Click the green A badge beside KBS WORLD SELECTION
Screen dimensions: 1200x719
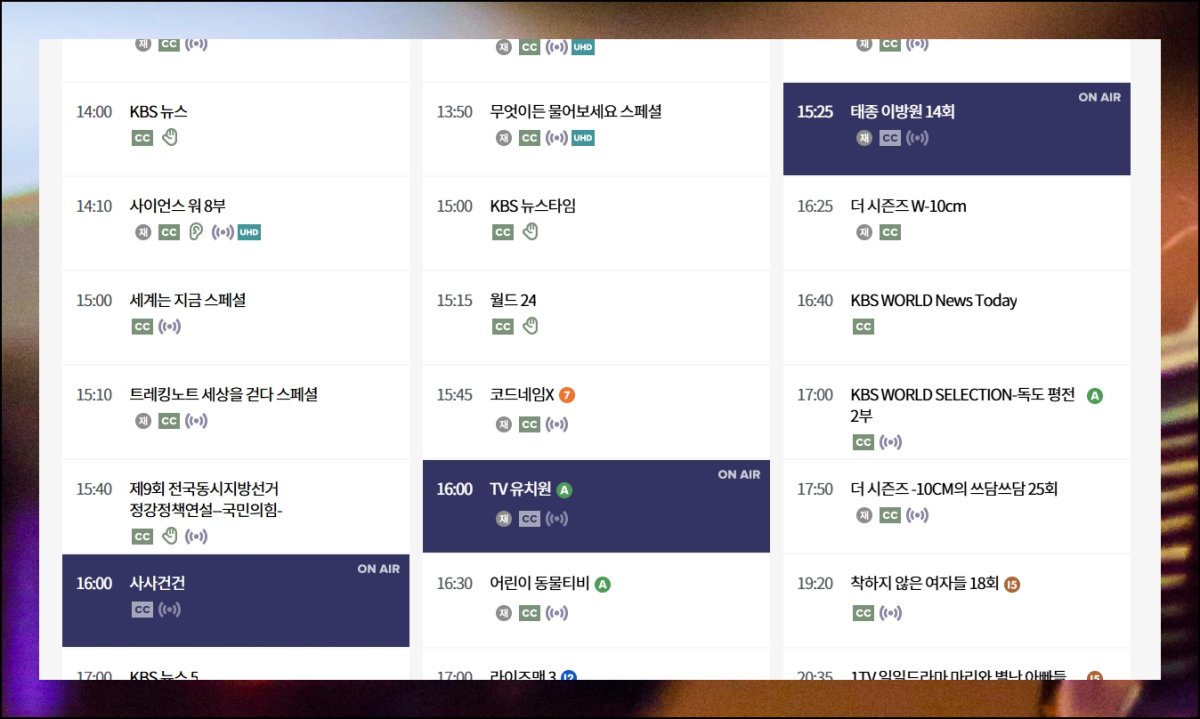point(1095,395)
